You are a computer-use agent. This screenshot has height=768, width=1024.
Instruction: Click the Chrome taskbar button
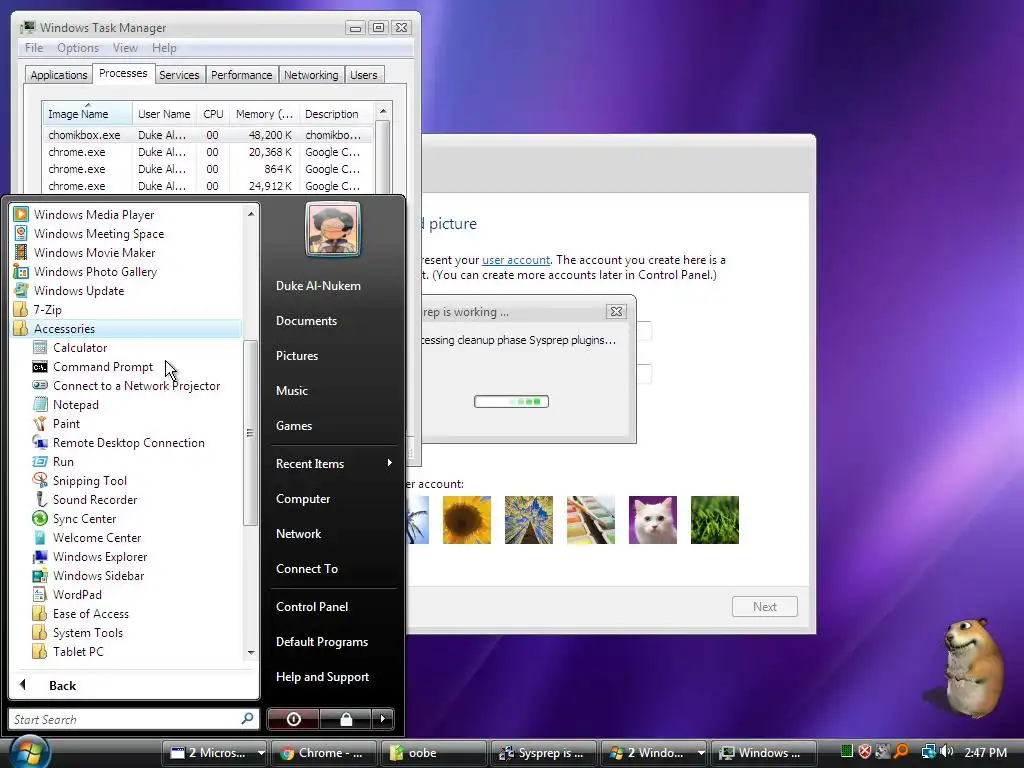(324, 752)
